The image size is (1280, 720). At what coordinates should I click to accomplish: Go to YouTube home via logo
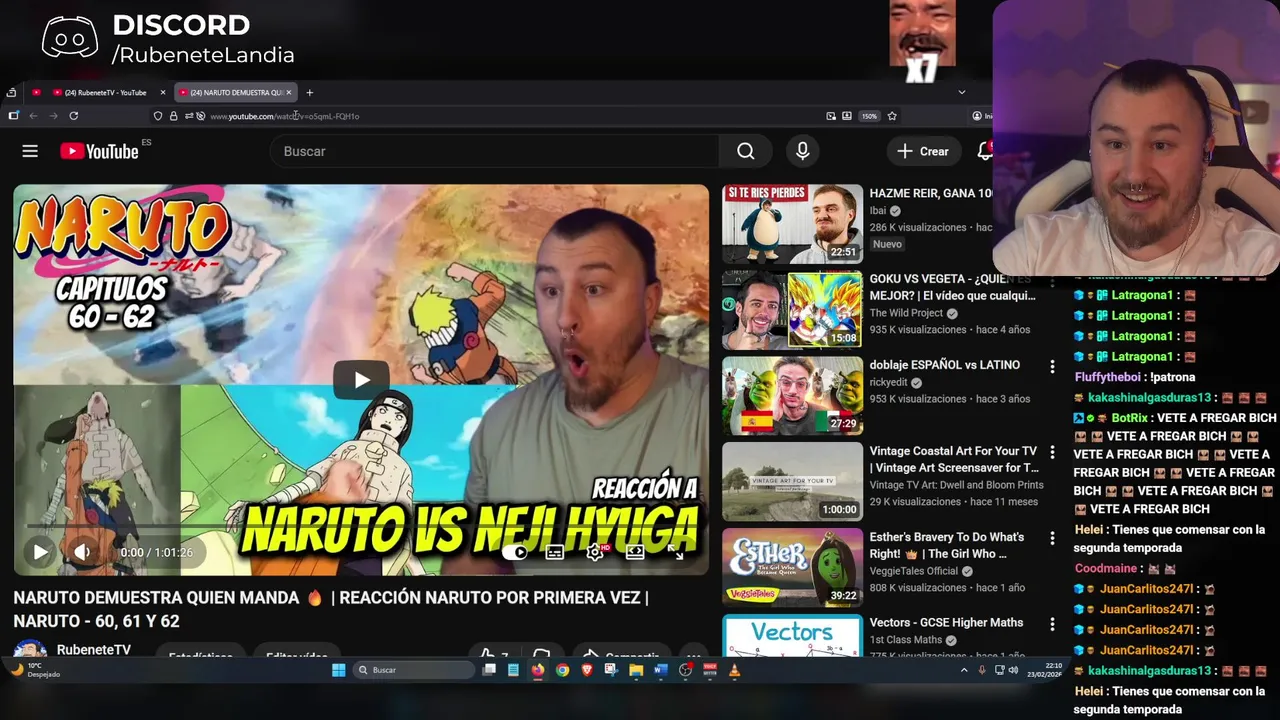pos(99,151)
